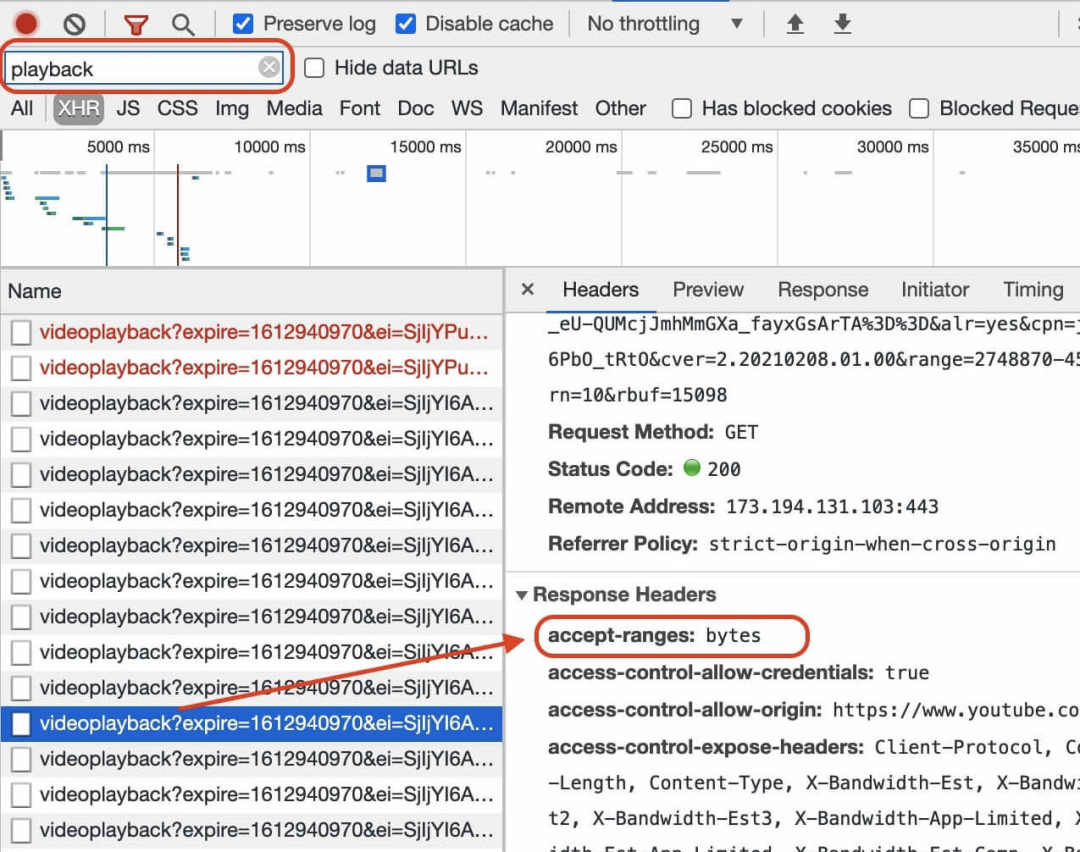Open the Timing tab

click(x=1032, y=289)
